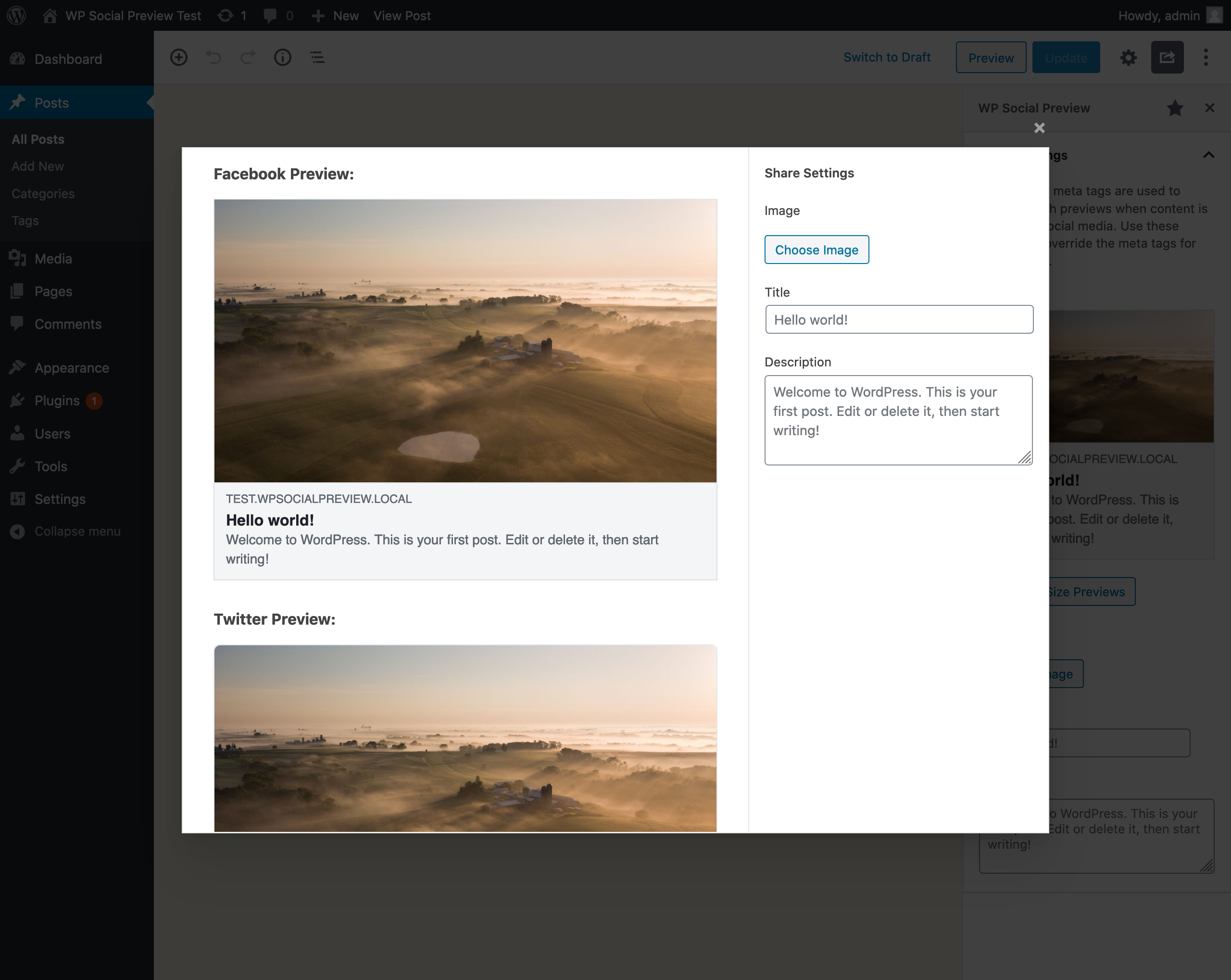The width and height of the screenshot is (1231, 980).
Task: Open Plugins with the 1 badge
Action: pos(76,401)
